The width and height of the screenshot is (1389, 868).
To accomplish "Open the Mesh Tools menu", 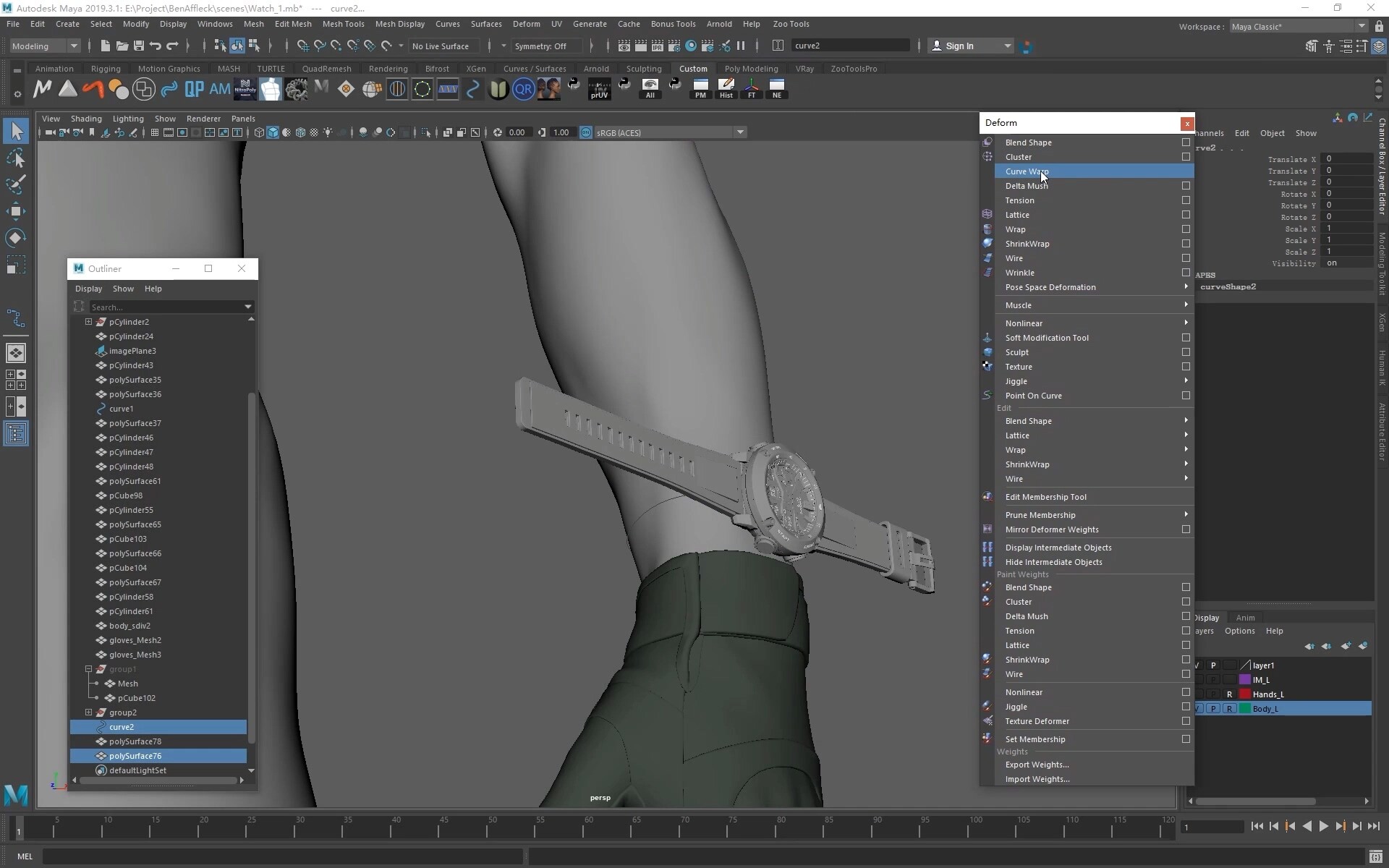I will (344, 24).
